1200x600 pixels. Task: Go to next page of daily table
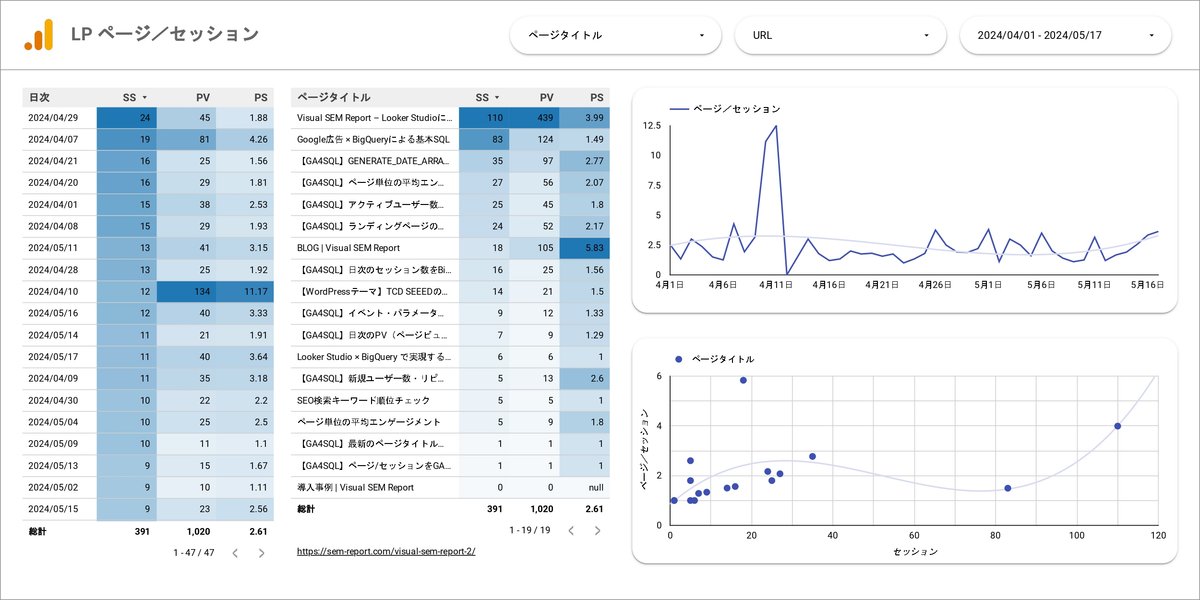pos(261,552)
